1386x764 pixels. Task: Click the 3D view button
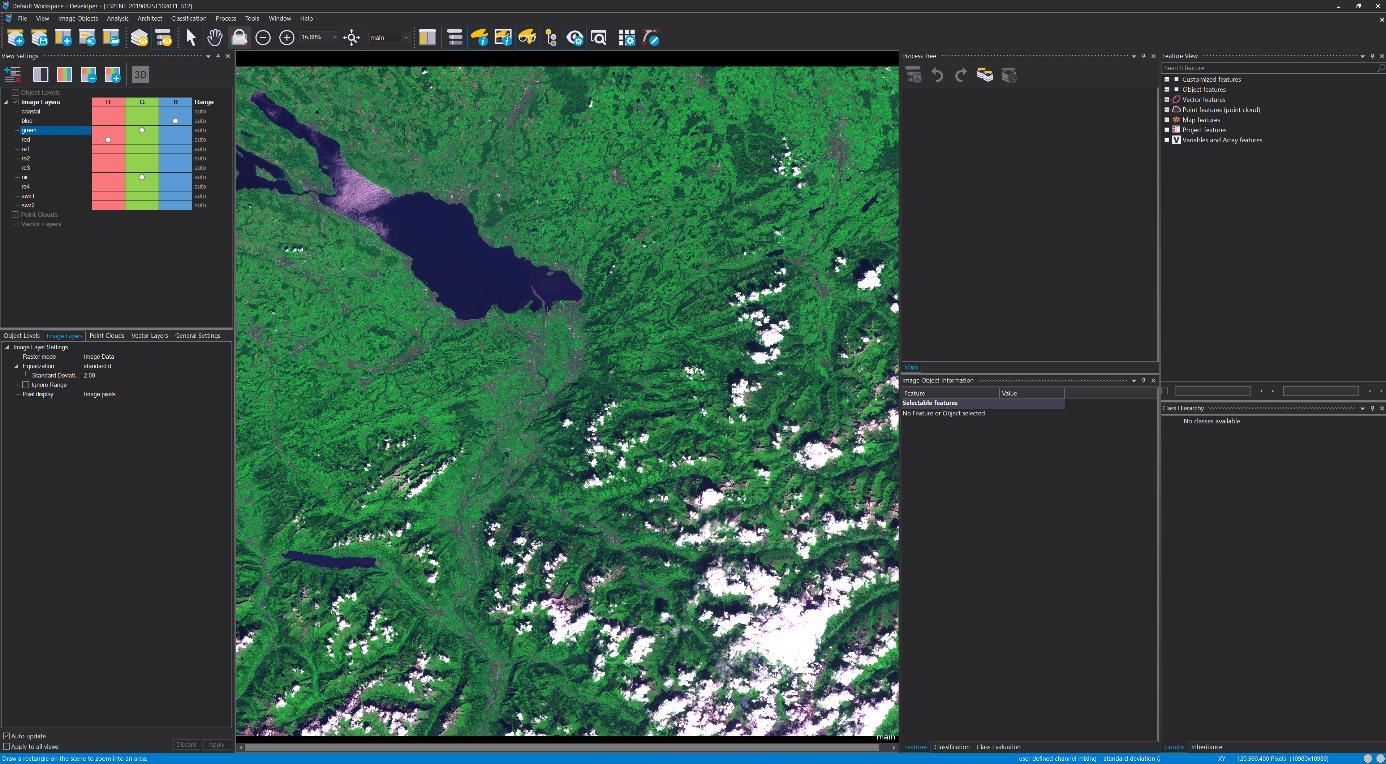pos(140,74)
